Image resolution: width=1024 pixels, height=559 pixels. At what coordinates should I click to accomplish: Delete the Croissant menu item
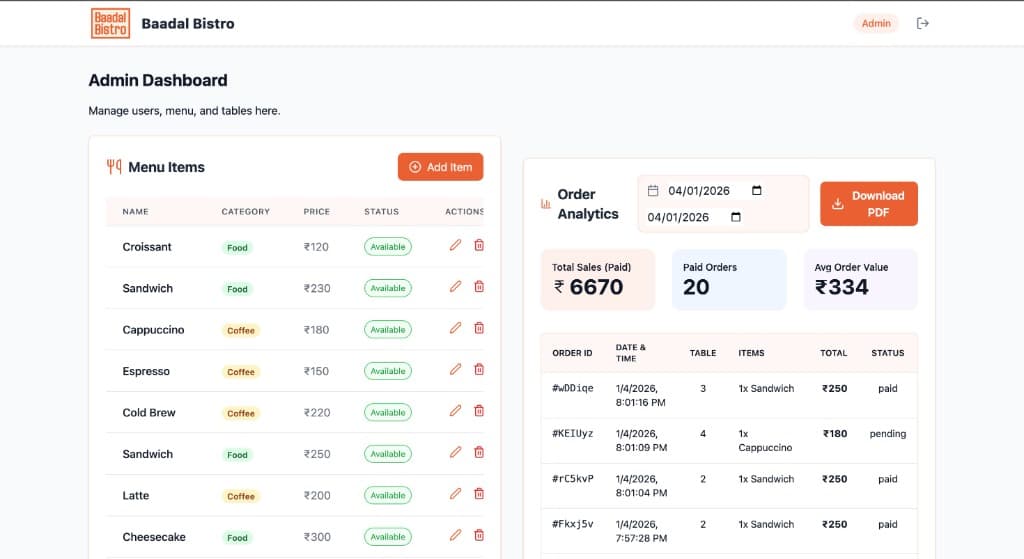coord(479,245)
